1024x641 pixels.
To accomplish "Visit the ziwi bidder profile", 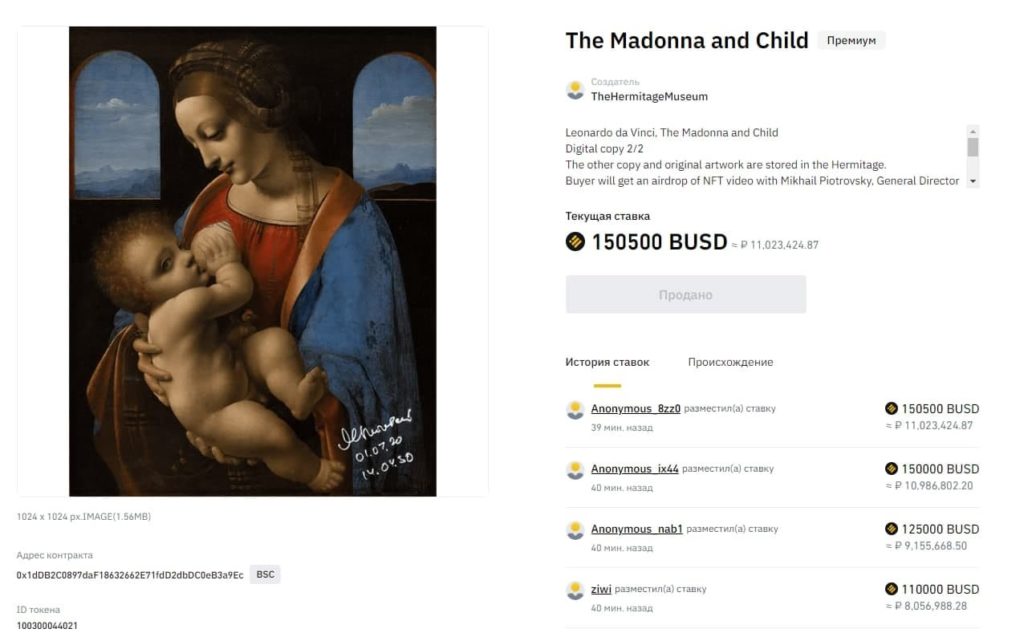I will (601, 589).
